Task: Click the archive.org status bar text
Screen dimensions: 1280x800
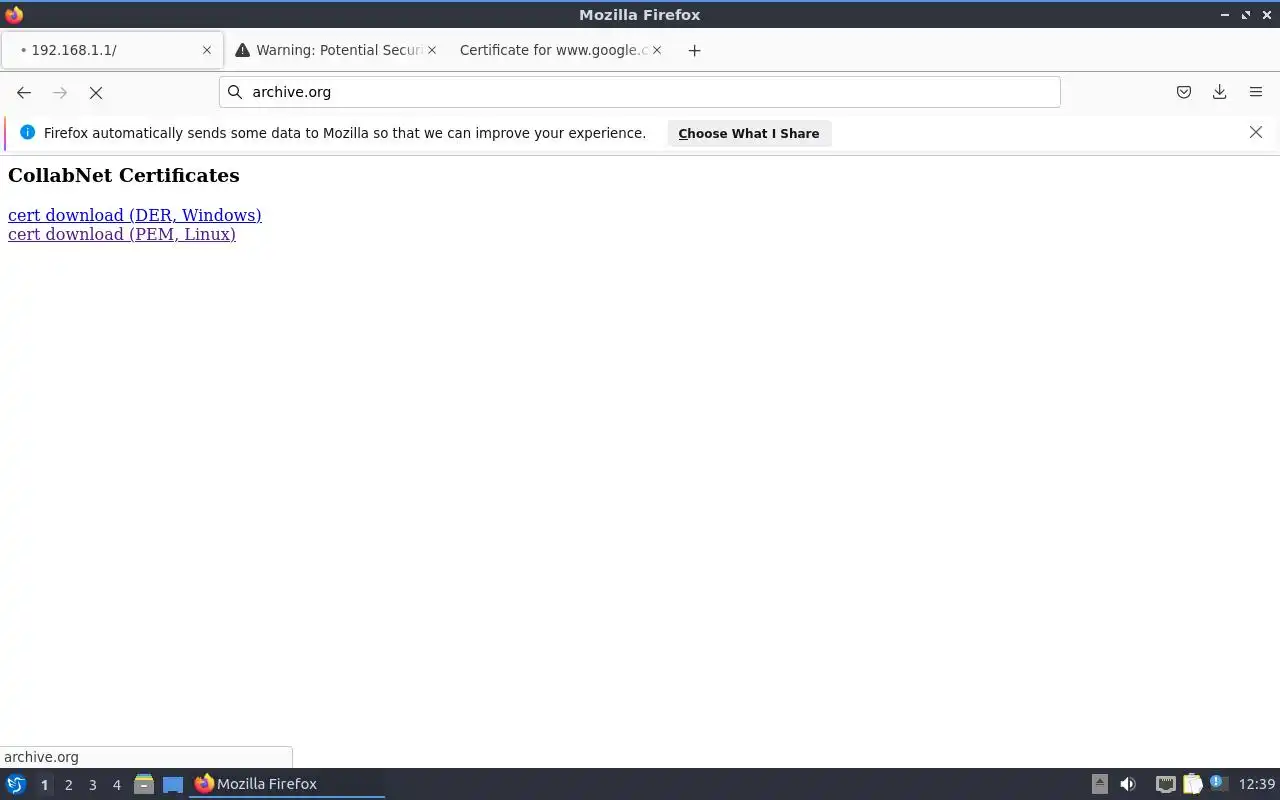Action: click(41, 757)
